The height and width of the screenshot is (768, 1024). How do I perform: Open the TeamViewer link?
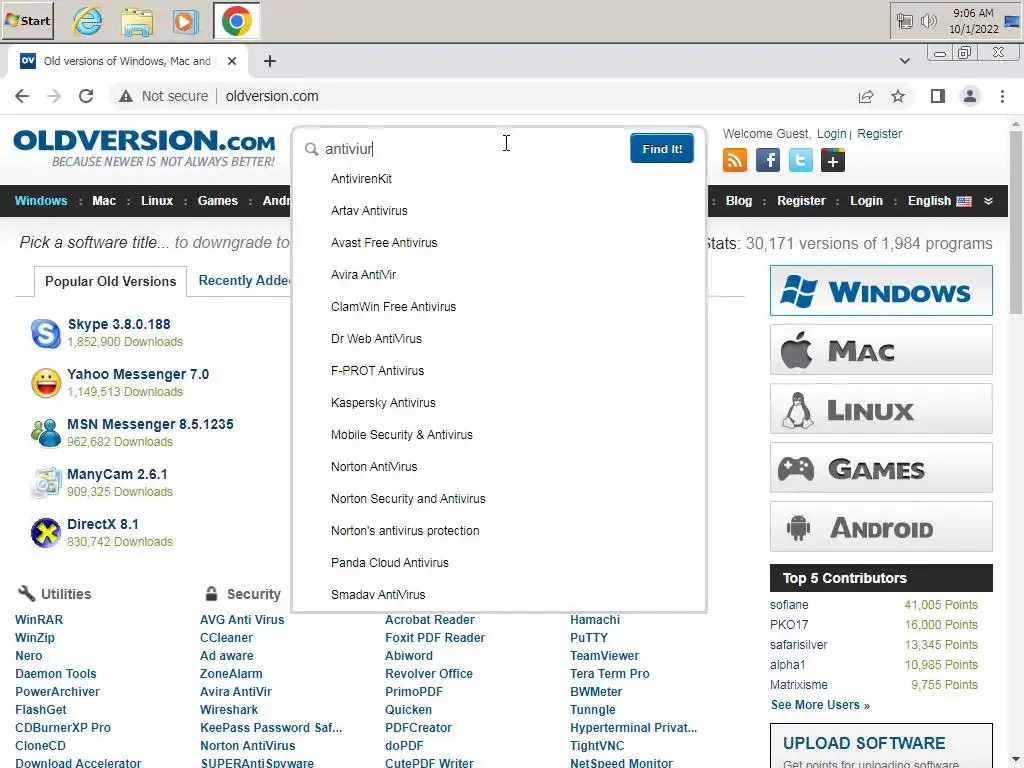click(604, 656)
